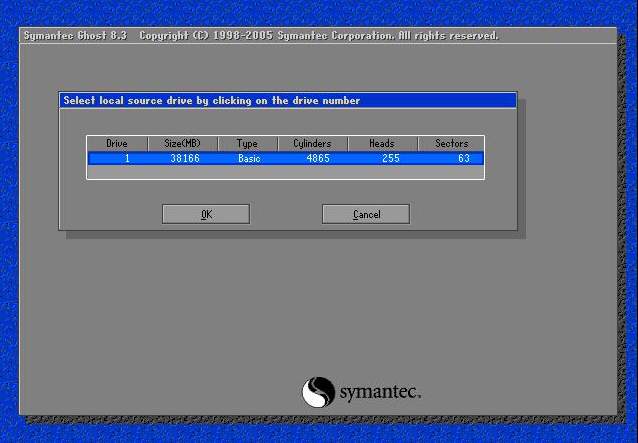Click the Symantec yin-yang logo icon

(317, 391)
